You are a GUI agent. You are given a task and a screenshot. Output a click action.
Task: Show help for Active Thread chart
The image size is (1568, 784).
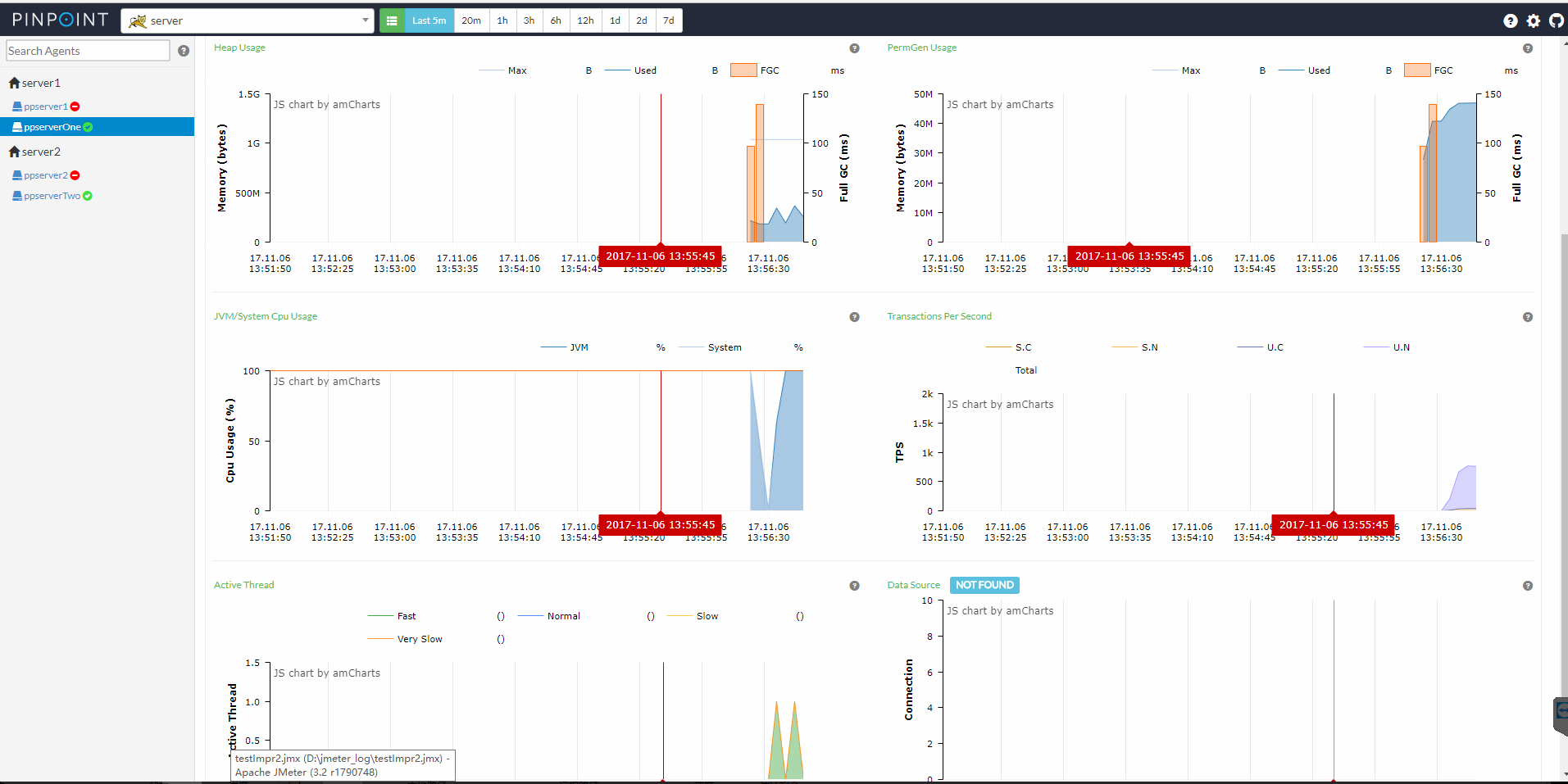click(x=854, y=586)
